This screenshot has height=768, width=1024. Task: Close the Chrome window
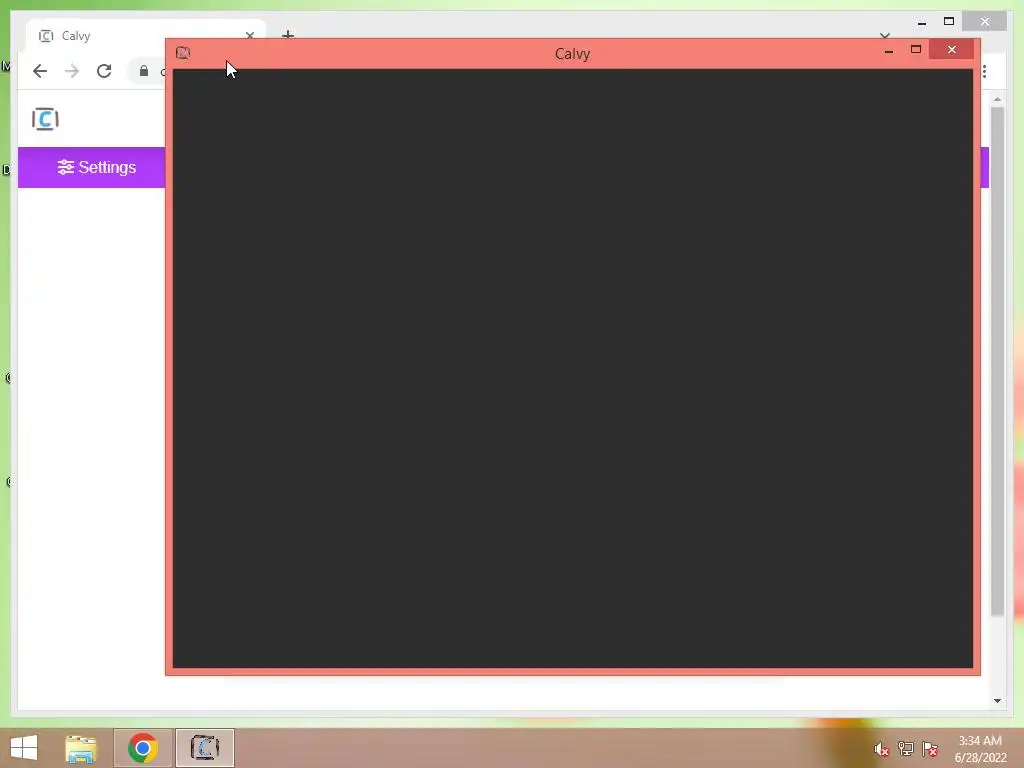[985, 22]
